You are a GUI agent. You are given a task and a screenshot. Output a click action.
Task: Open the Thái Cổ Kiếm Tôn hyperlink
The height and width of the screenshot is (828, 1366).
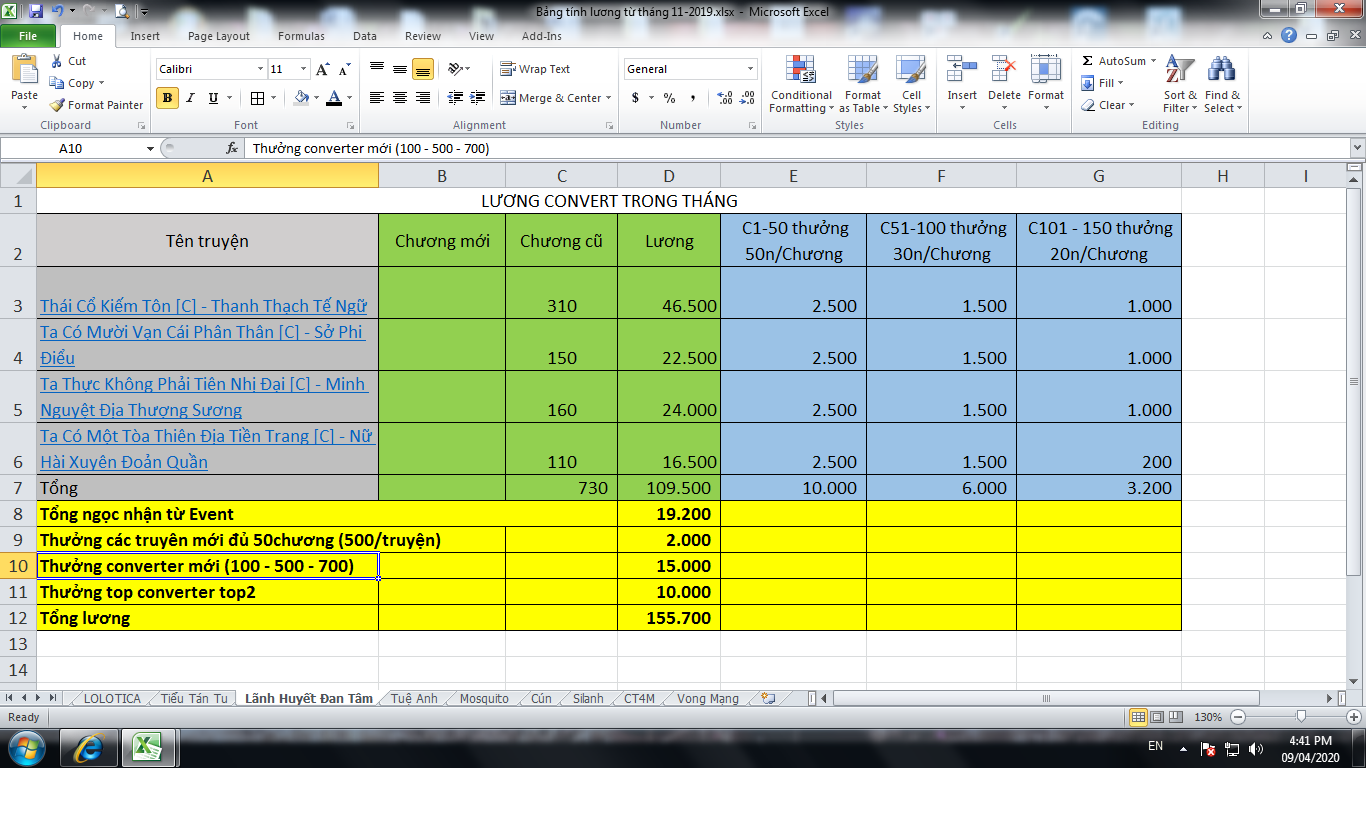[203, 306]
